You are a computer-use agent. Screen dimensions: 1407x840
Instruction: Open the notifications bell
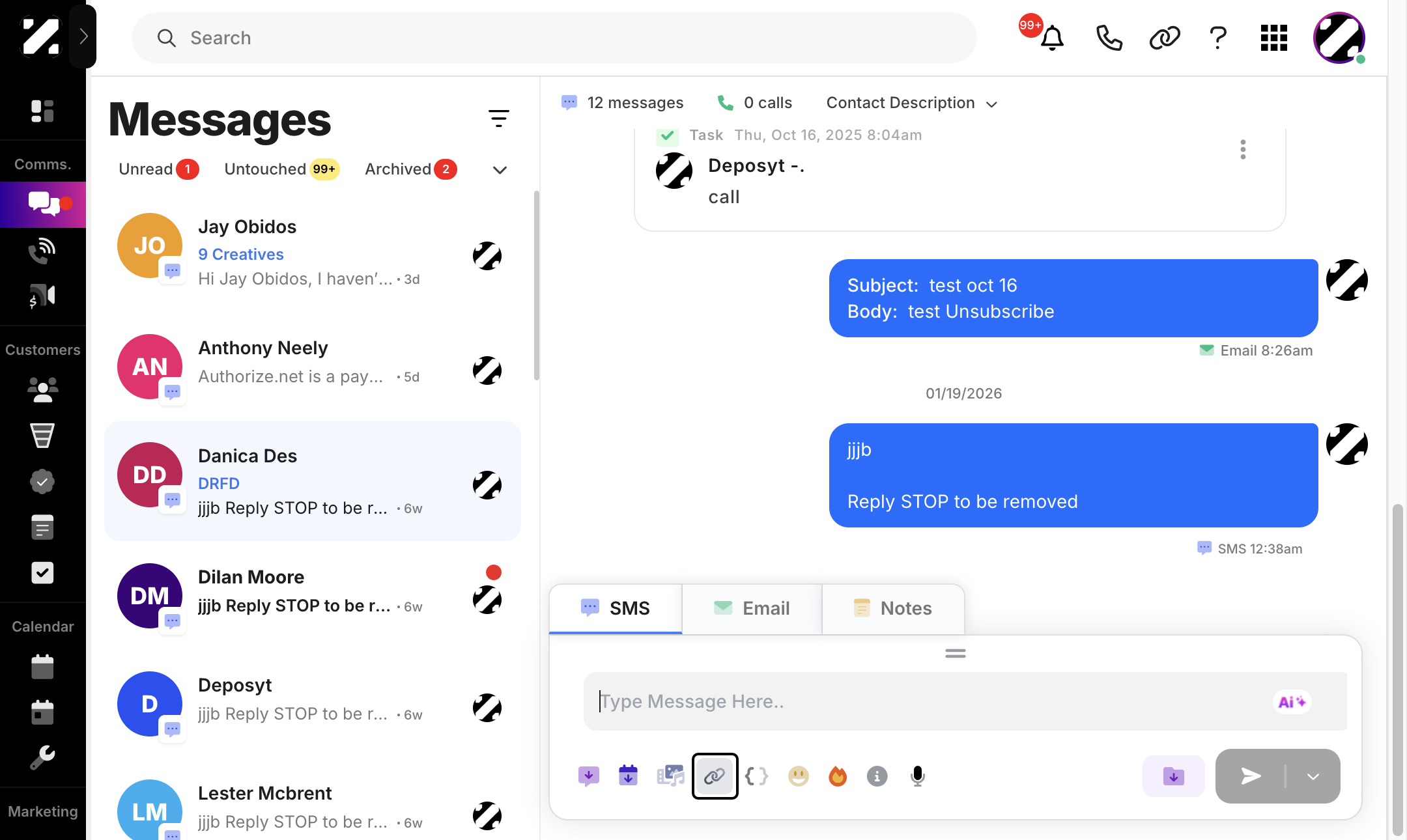(1051, 38)
